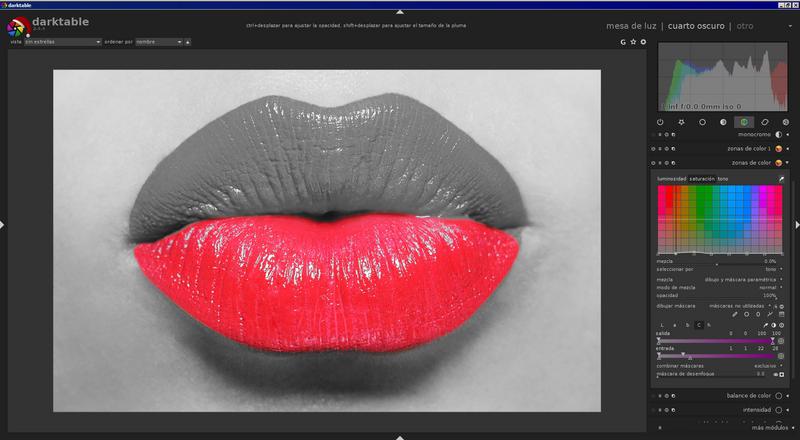Choose the ellipse mask drawing tool

click(x=758, y=314)
